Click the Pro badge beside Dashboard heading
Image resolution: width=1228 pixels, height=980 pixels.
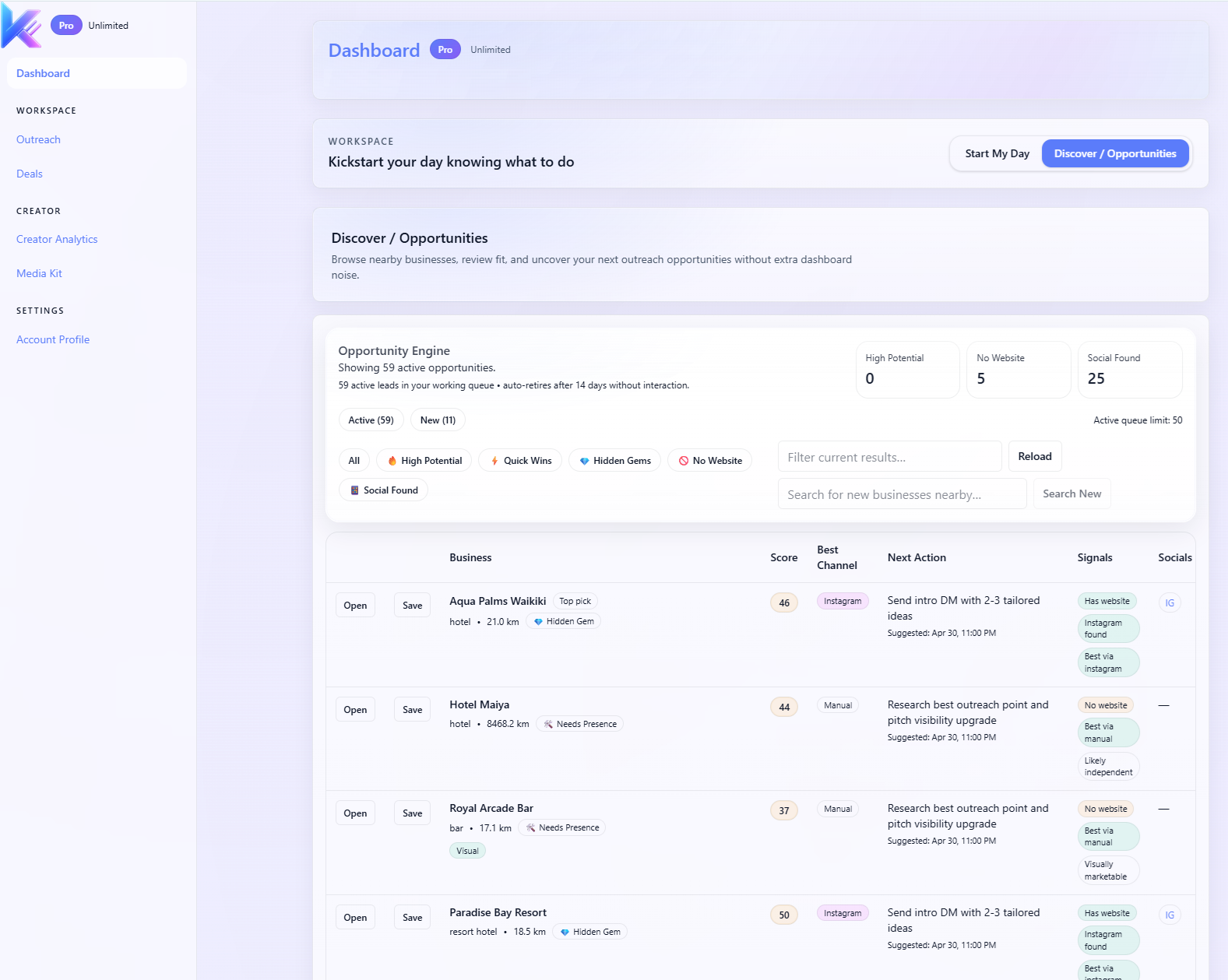(445, 50)
